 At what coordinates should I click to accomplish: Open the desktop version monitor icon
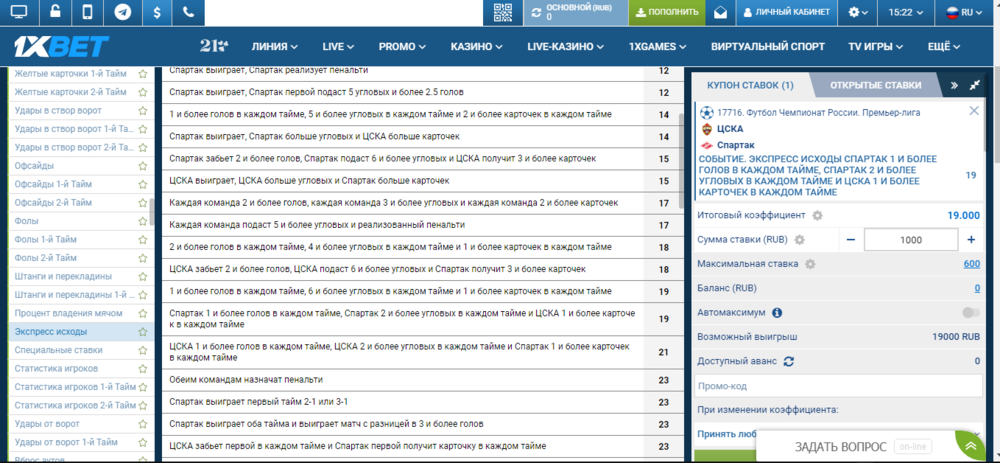pos(19,12)
